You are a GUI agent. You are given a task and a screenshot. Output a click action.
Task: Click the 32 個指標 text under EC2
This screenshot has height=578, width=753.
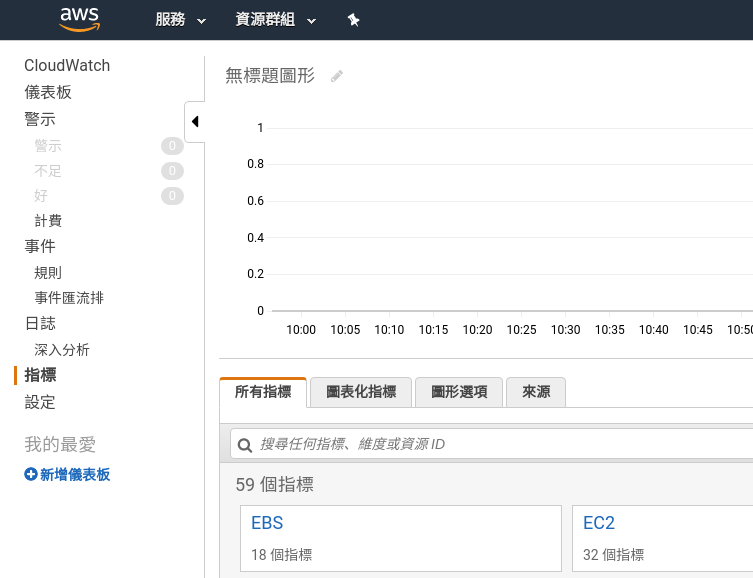click(x=613, y=554)
